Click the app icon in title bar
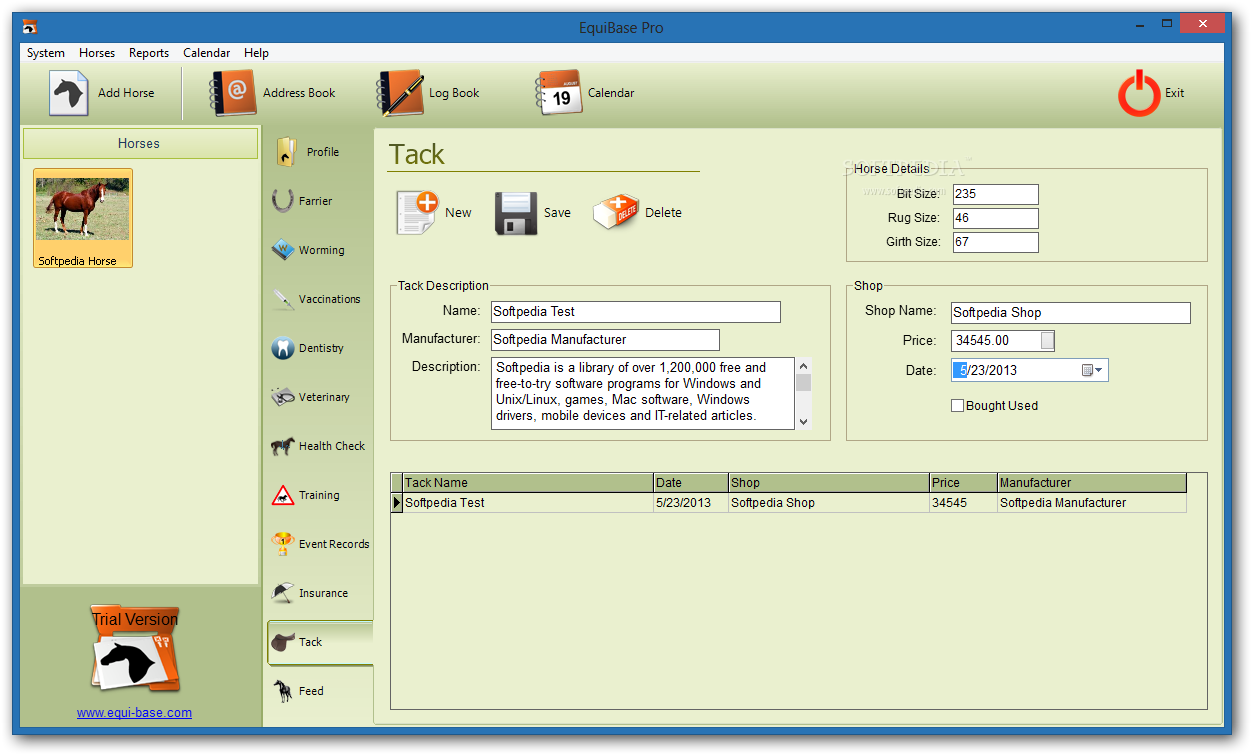This screenshot has width=1252, height=755. coord(30,27)
